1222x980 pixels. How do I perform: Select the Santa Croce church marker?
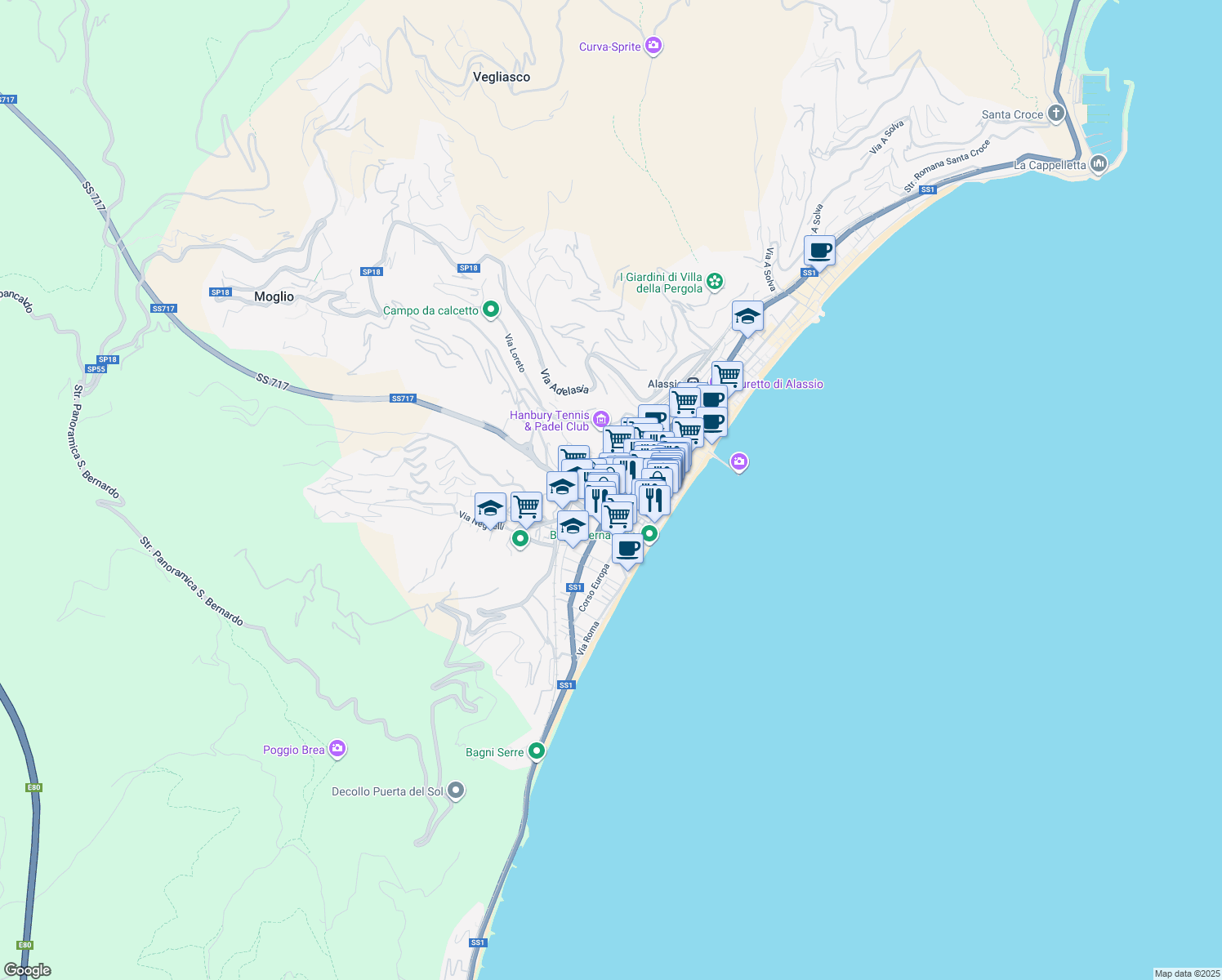[x=1055, y=114]
